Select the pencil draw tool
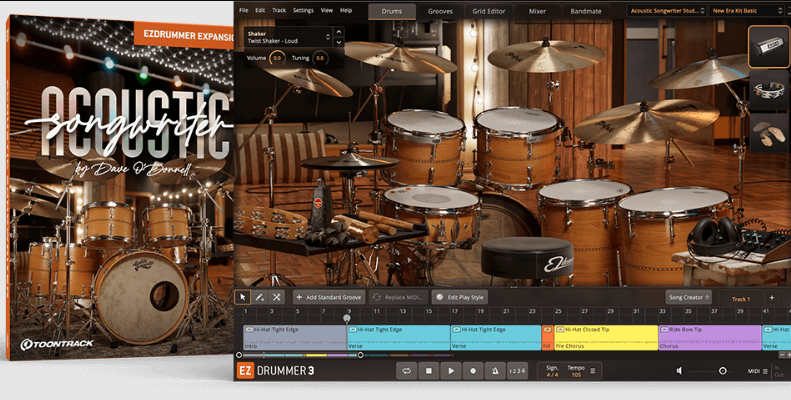Screen dimensions: 791x400 pyautogui.click(x=259, y=297)
